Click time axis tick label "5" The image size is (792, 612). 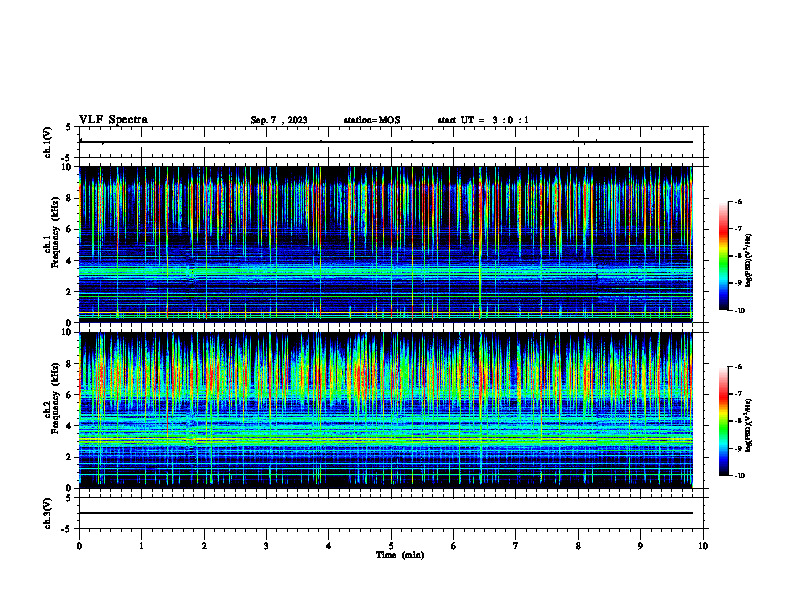tap(391, 546)
